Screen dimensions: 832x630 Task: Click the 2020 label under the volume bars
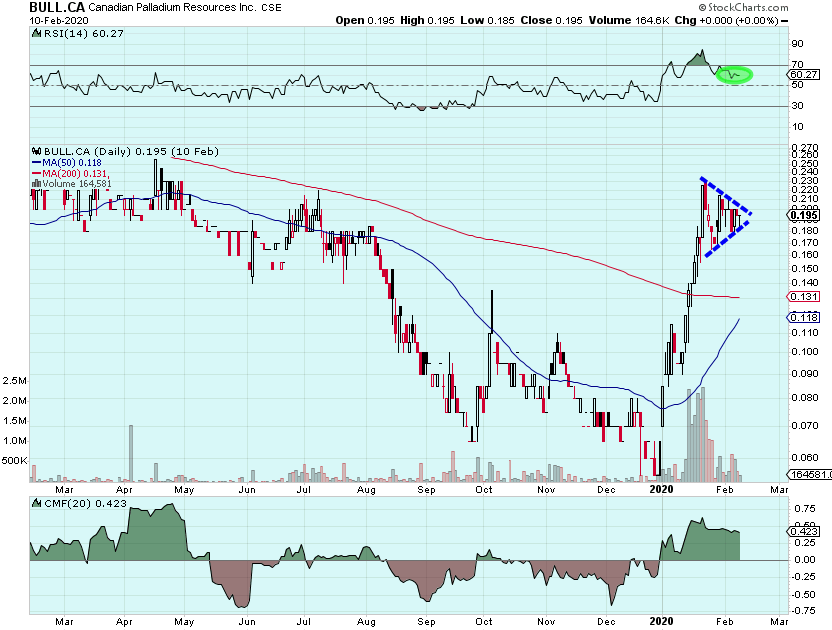pos(662,489)
